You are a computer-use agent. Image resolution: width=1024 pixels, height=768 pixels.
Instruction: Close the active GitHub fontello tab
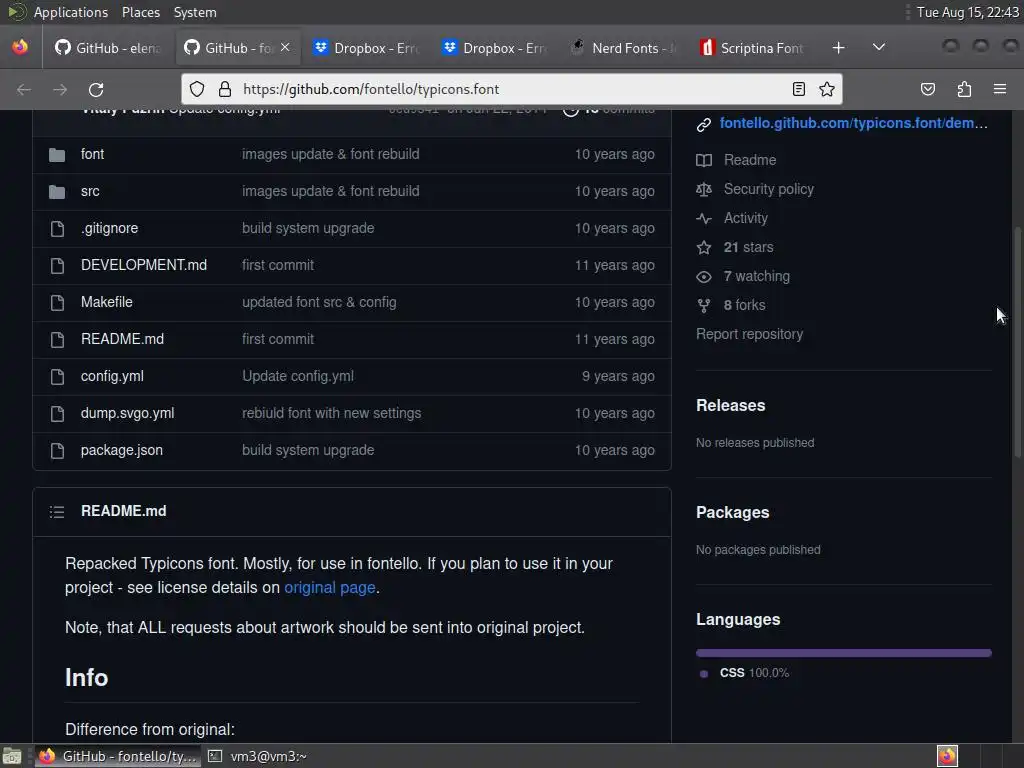(x=285, y=47)
